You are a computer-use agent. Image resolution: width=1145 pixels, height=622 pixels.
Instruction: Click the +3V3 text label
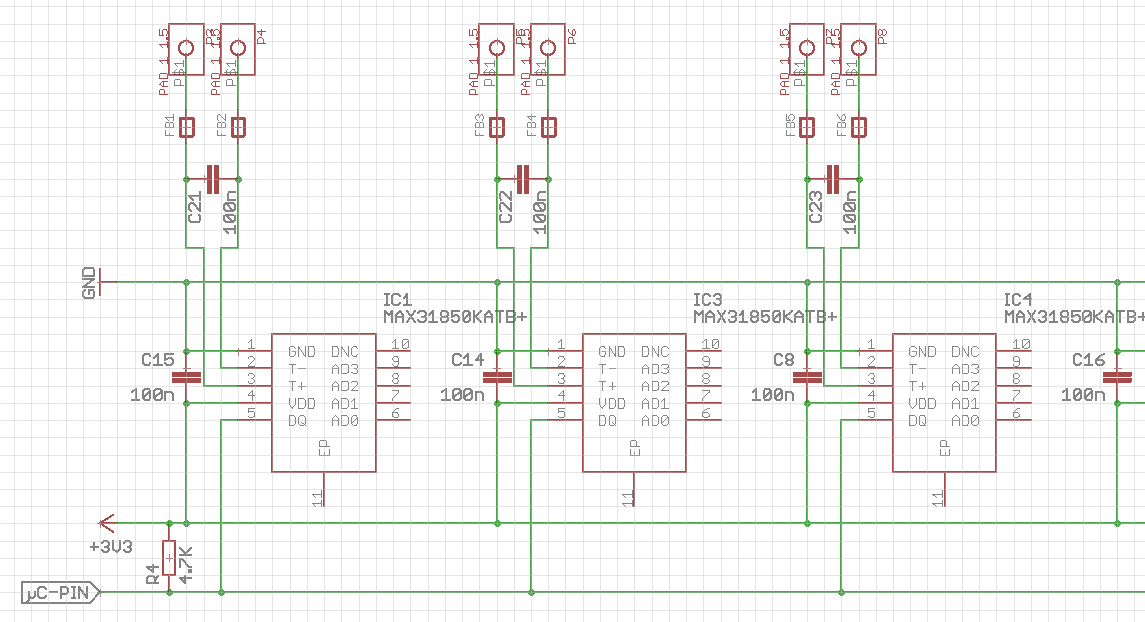click(x=111, y=547)
